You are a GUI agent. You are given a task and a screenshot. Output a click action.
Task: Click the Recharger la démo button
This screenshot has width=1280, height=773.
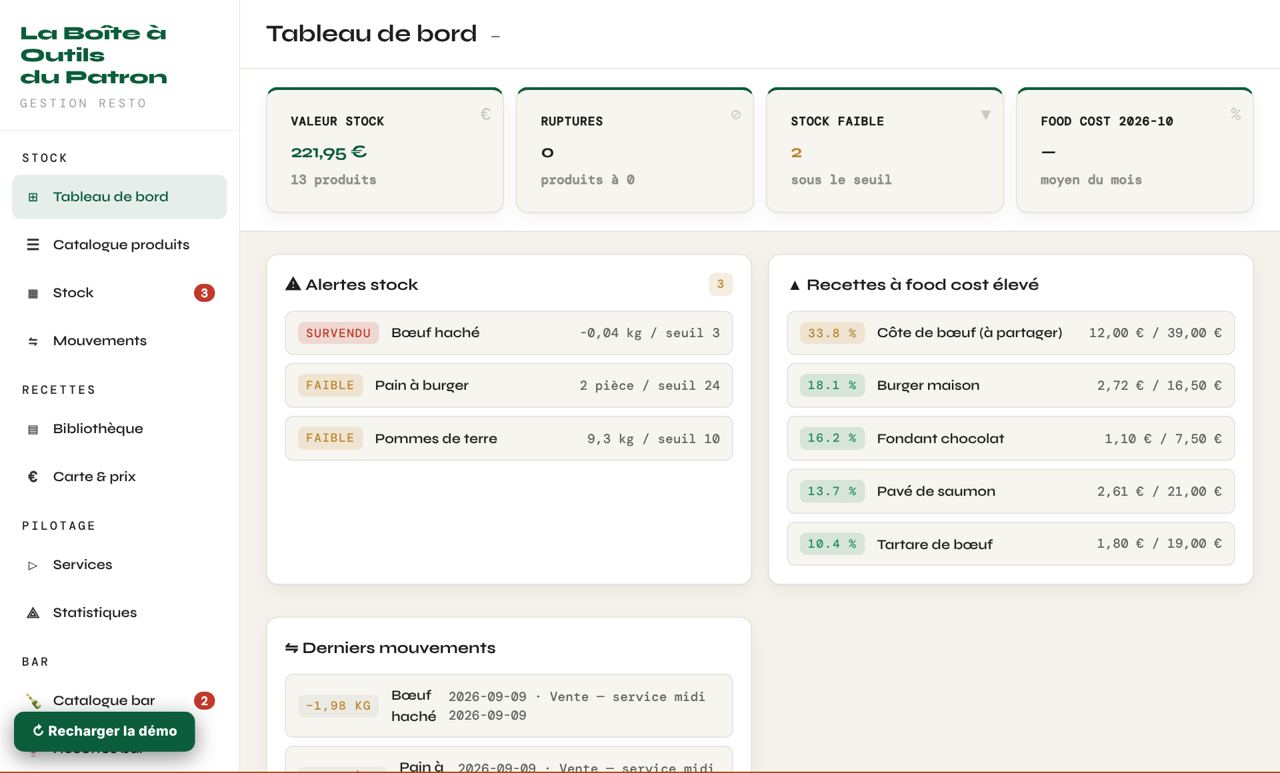click(x=104, y=731)
